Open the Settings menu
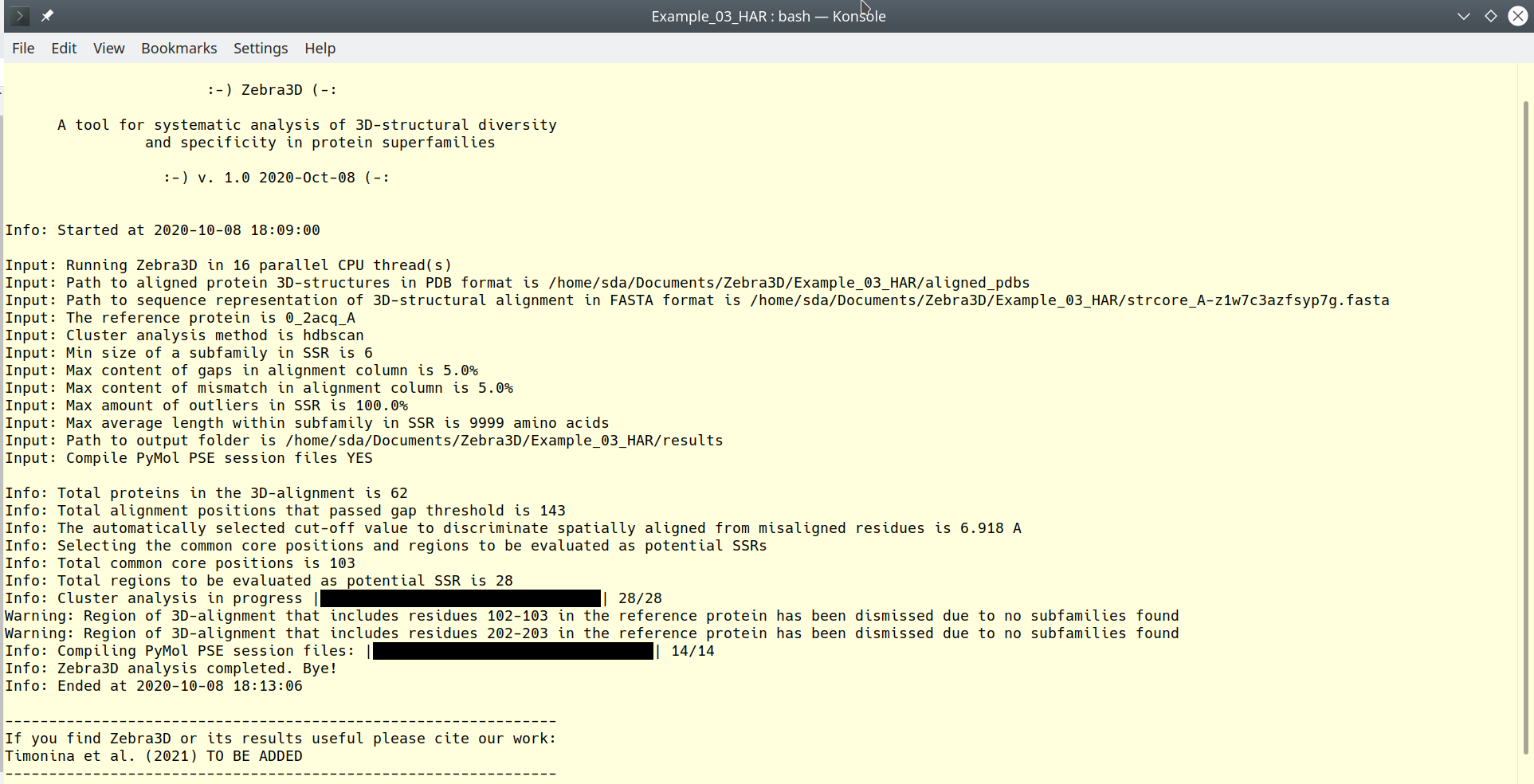This screenshot has width=1534, height=784. pyautogui.click(x=261, y=49)
